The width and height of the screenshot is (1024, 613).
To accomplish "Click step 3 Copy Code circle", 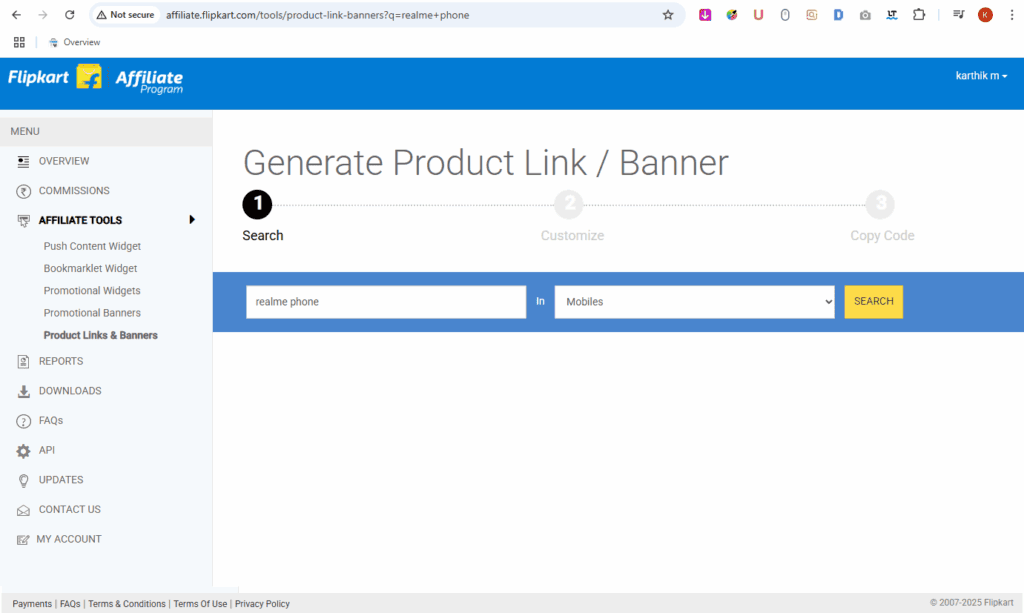I will pos(880,204).
